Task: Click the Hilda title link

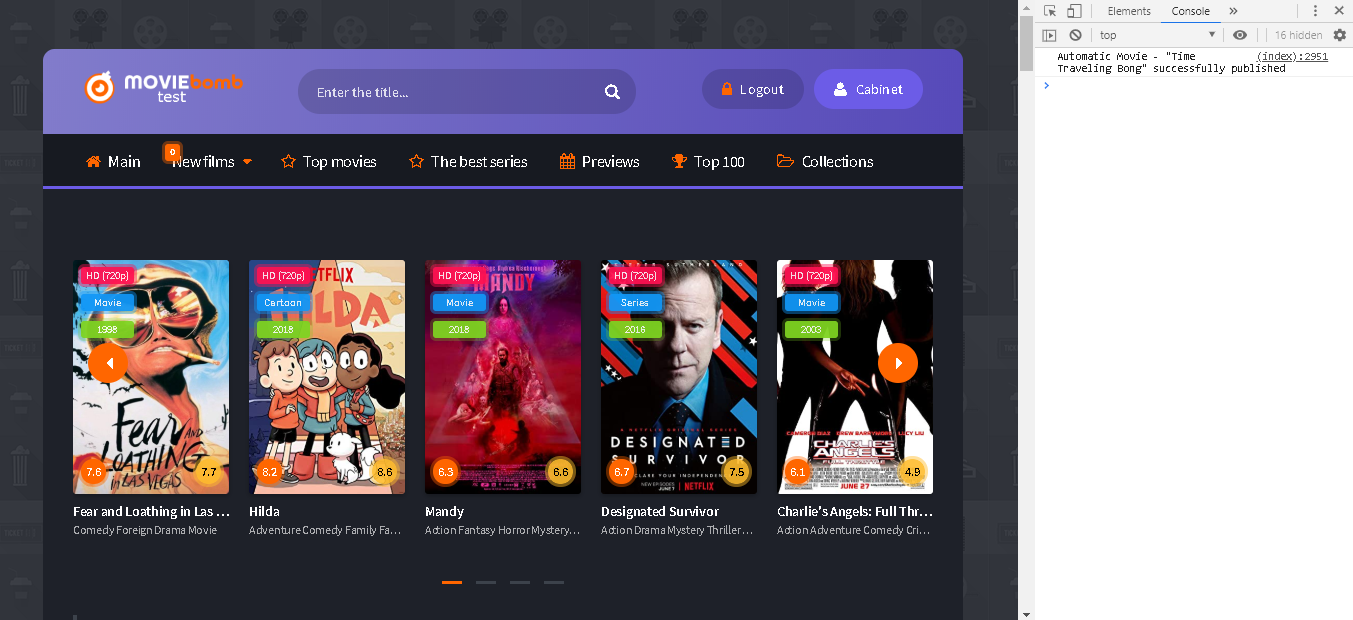Action: 264,511
